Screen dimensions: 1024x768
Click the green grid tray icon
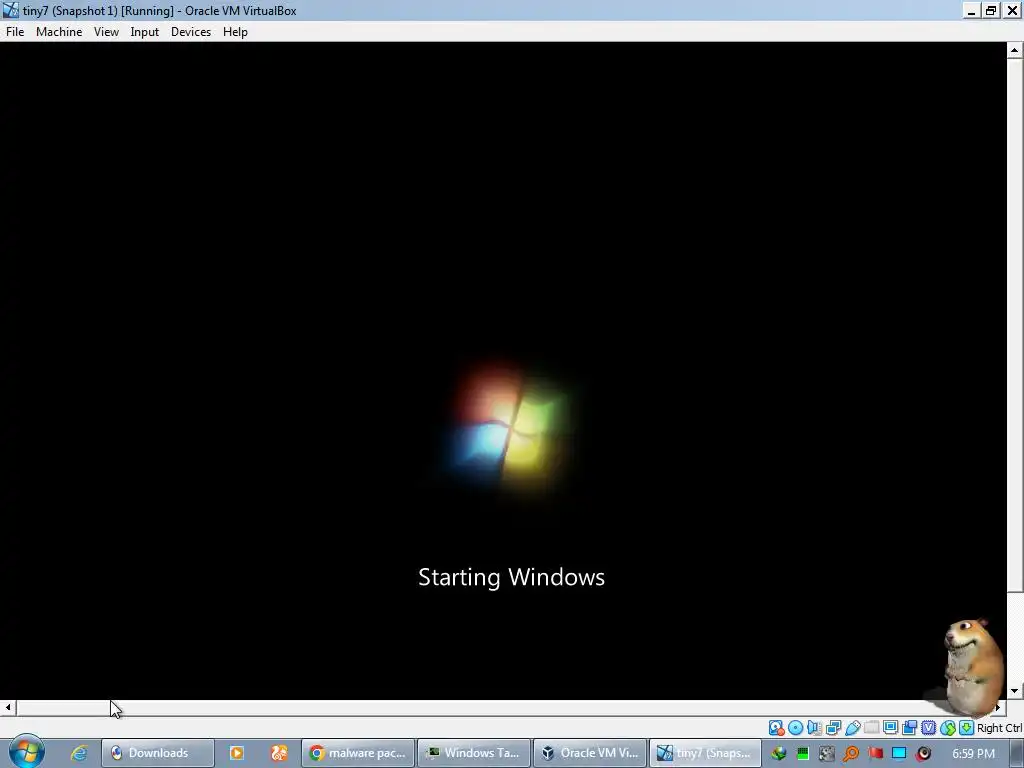pyautogui.click(x=803, y=754)
